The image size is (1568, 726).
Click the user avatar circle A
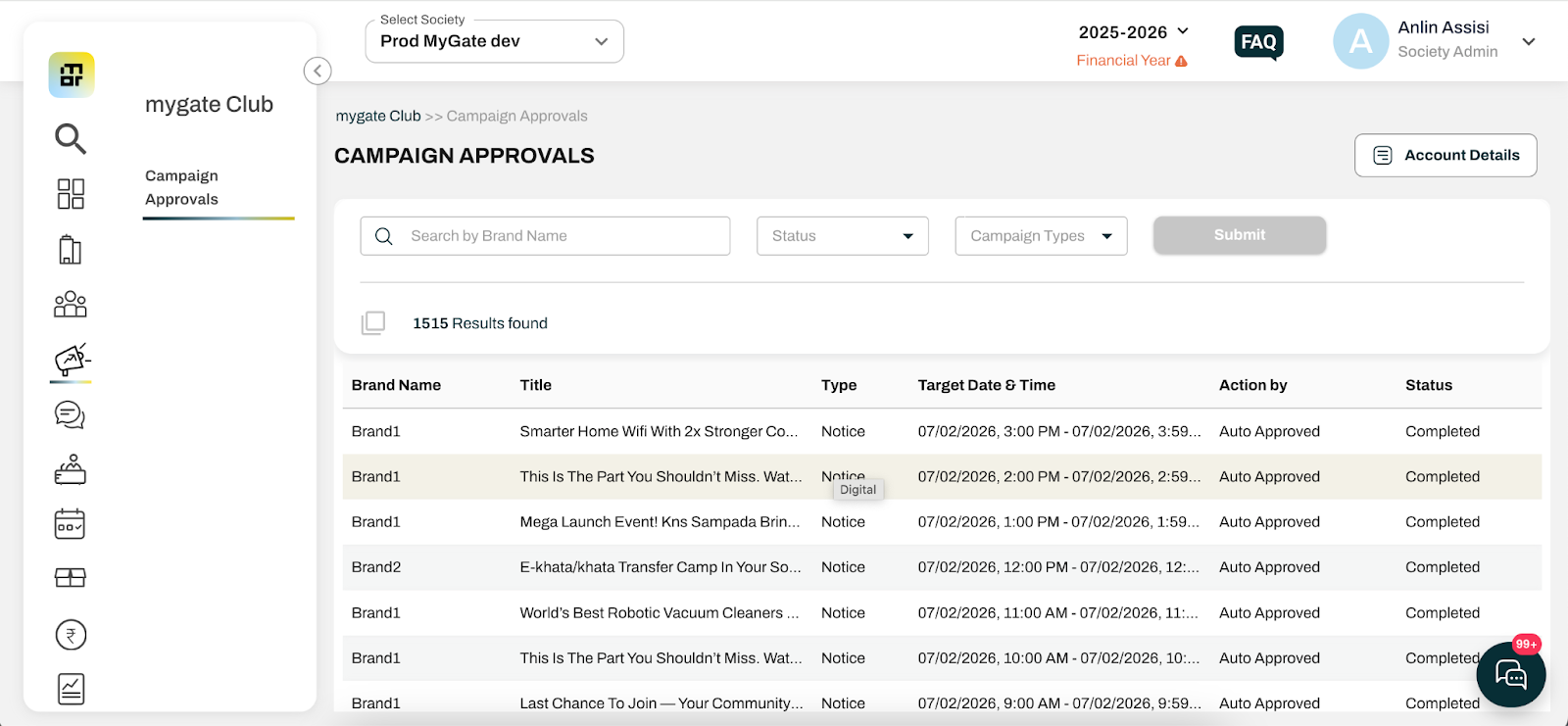tap(1361, 41)
